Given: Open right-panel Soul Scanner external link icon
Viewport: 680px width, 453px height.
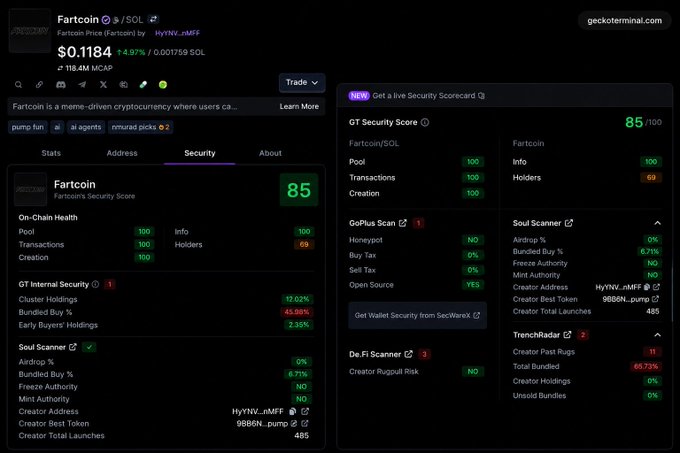Looking at the screenshot, I should pos(569,223).
